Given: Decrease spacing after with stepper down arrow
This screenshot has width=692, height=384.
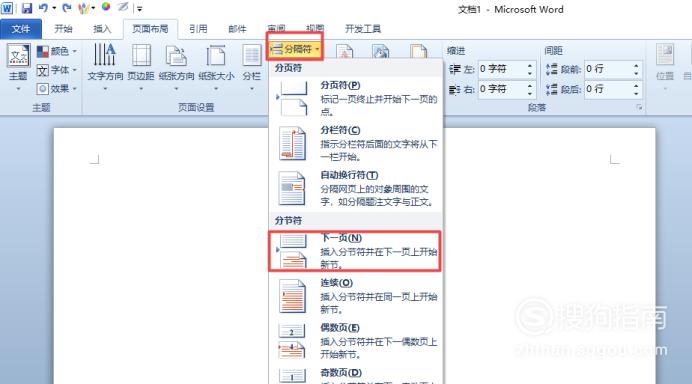Looking at the screenshot, I should tap(636, 94).
